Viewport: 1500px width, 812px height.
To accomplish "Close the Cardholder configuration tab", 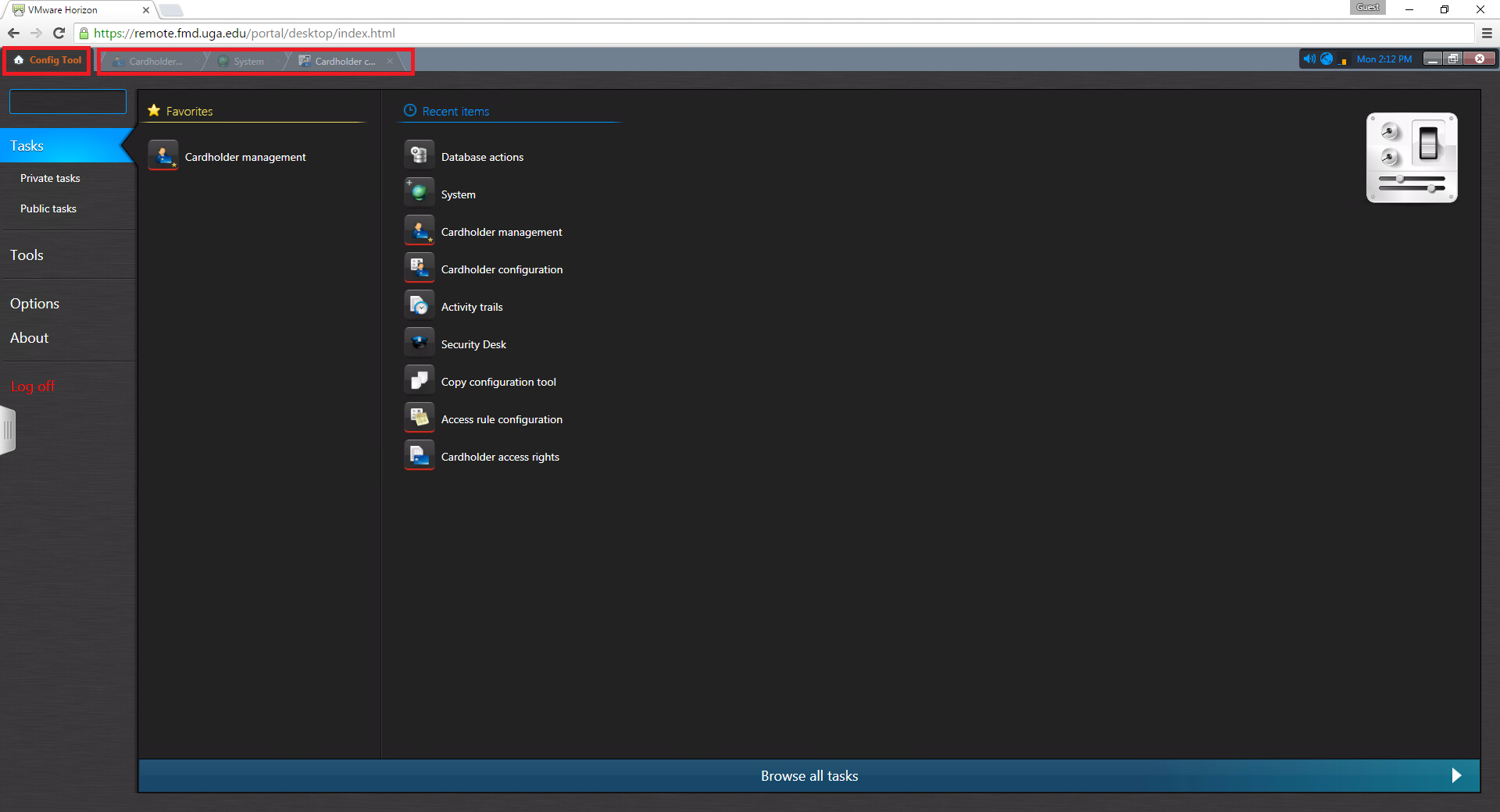I will tap(390, 62).
